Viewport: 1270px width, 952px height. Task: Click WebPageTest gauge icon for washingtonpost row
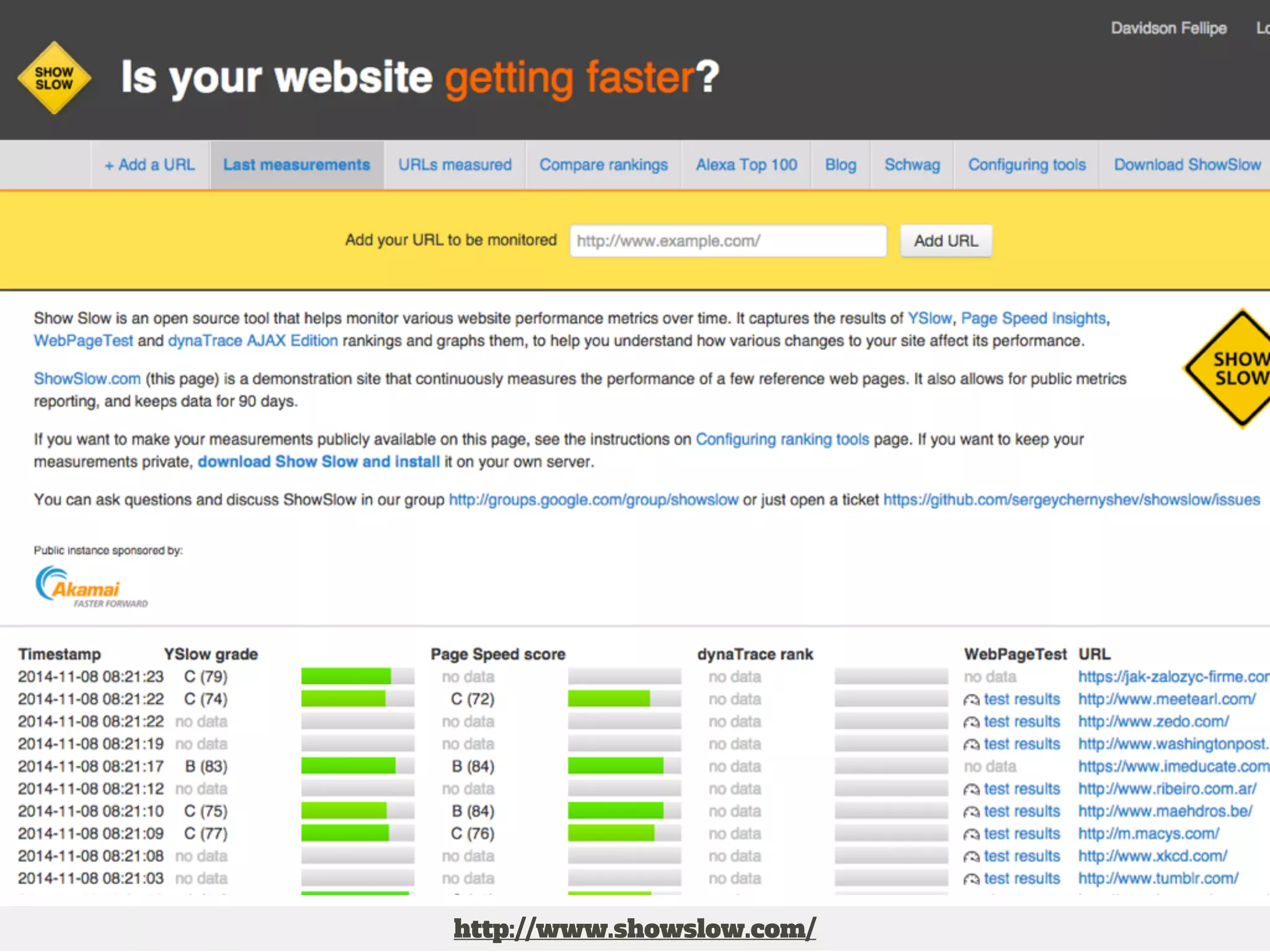coord(971,744)
